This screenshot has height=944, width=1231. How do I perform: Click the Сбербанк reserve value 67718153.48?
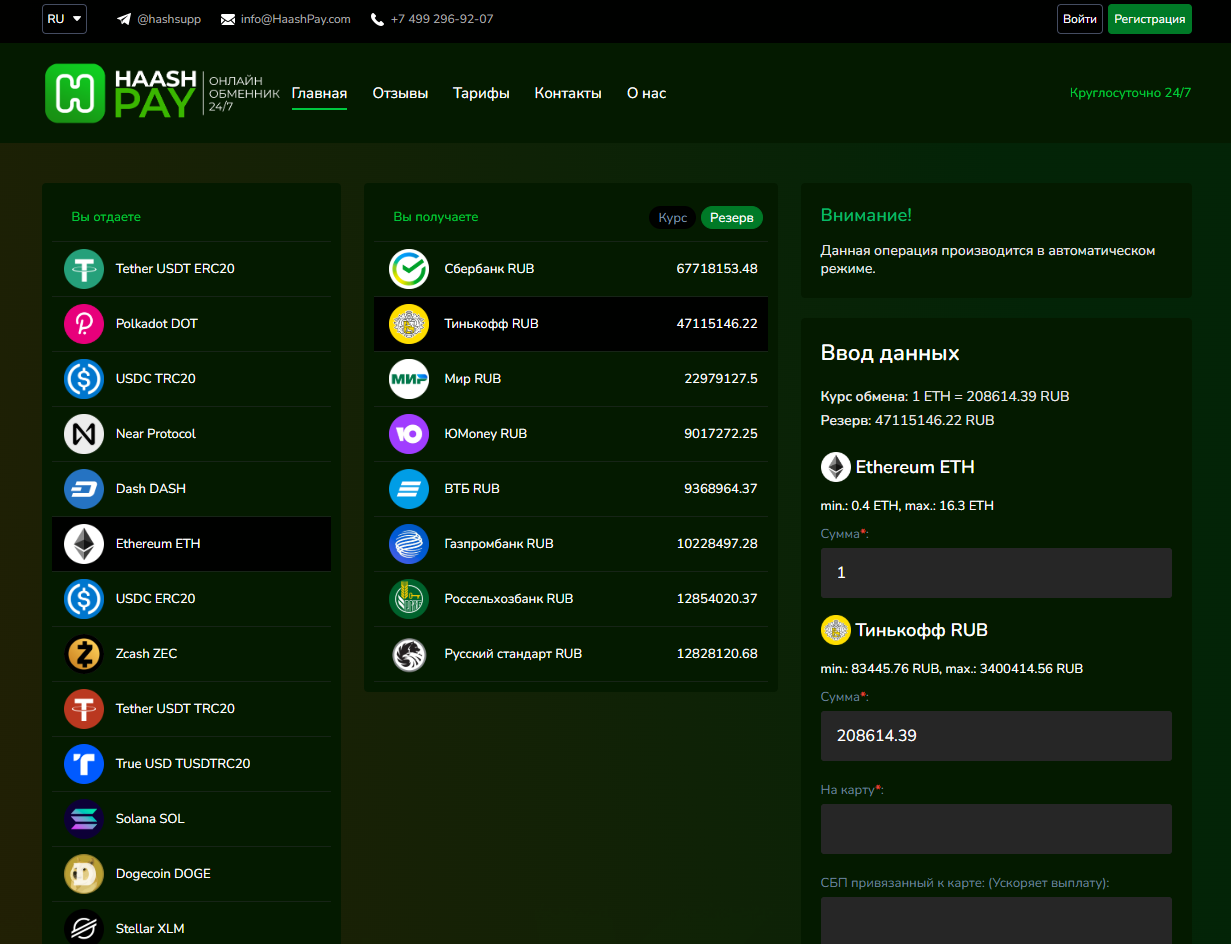pyautogui.click(x=717, y=269)
